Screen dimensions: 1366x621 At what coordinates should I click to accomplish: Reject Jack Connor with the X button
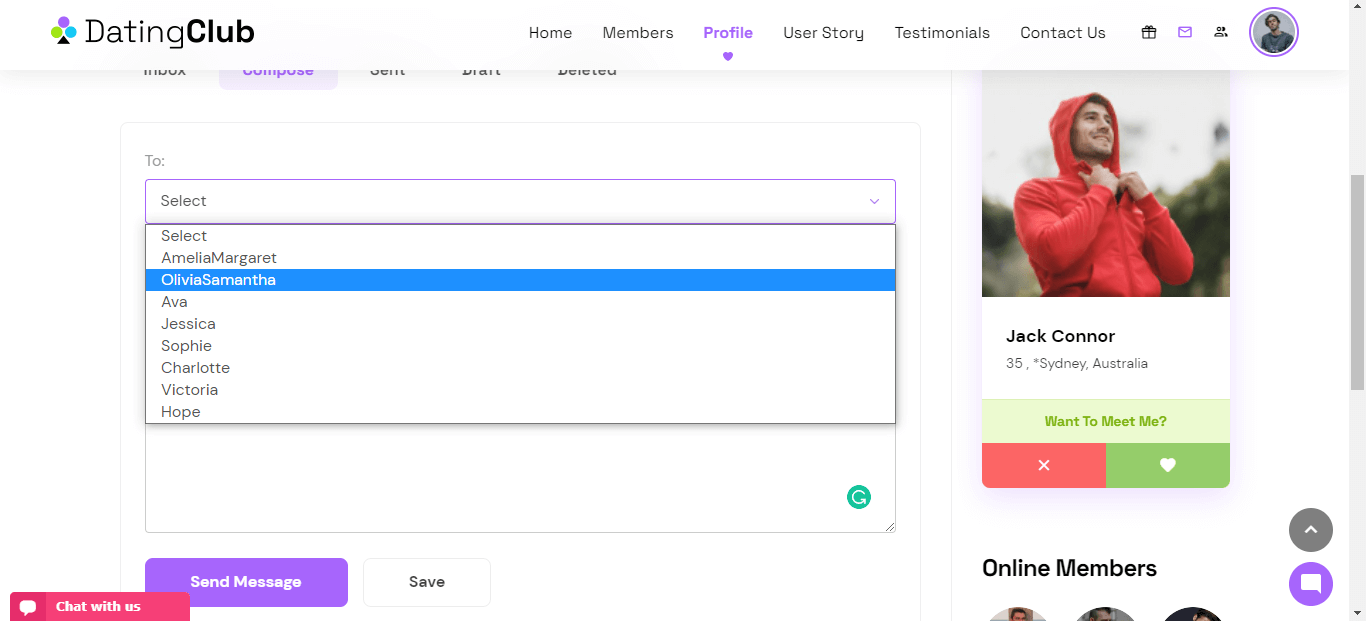[x=1044, y=465]
